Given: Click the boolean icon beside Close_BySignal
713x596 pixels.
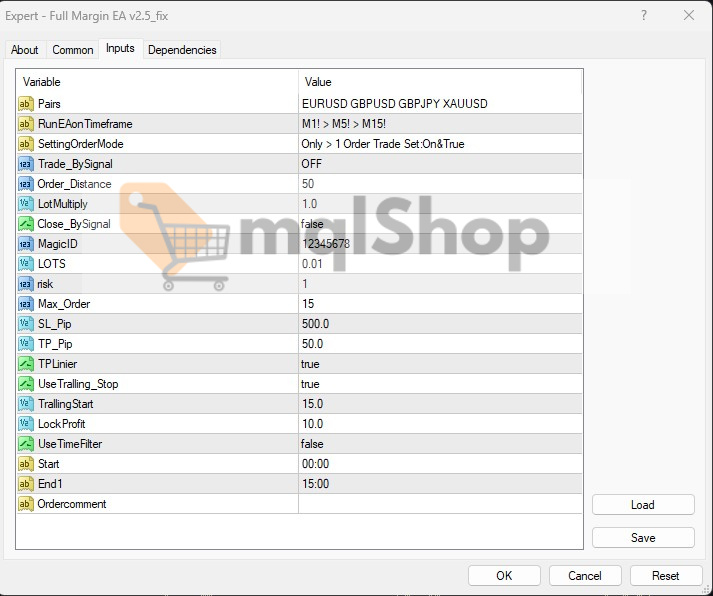Looking at the screenshot, I should (x=26, y=224).
